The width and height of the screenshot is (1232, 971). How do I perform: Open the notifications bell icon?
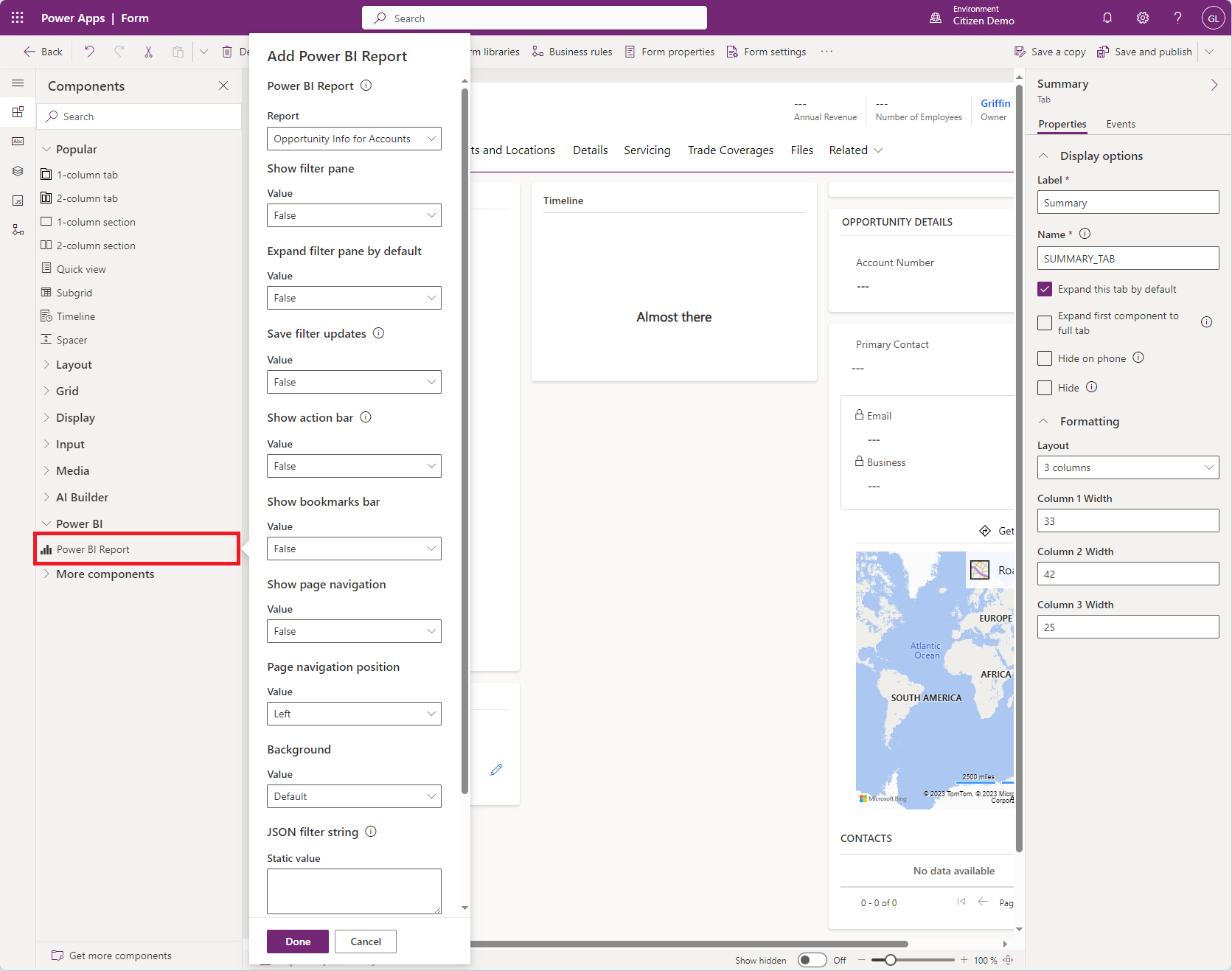click(1107, 18)
